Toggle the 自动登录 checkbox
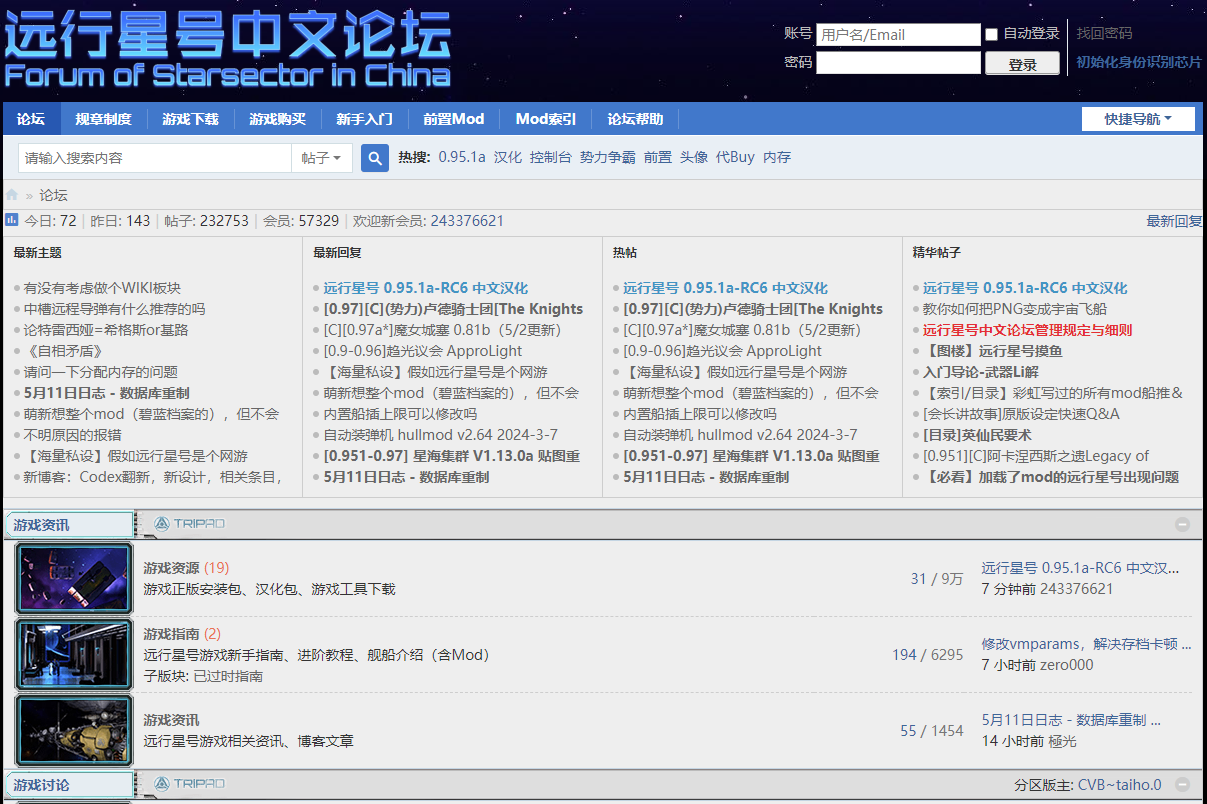The width and height of the screenshot is (1207, 804). 991,34
